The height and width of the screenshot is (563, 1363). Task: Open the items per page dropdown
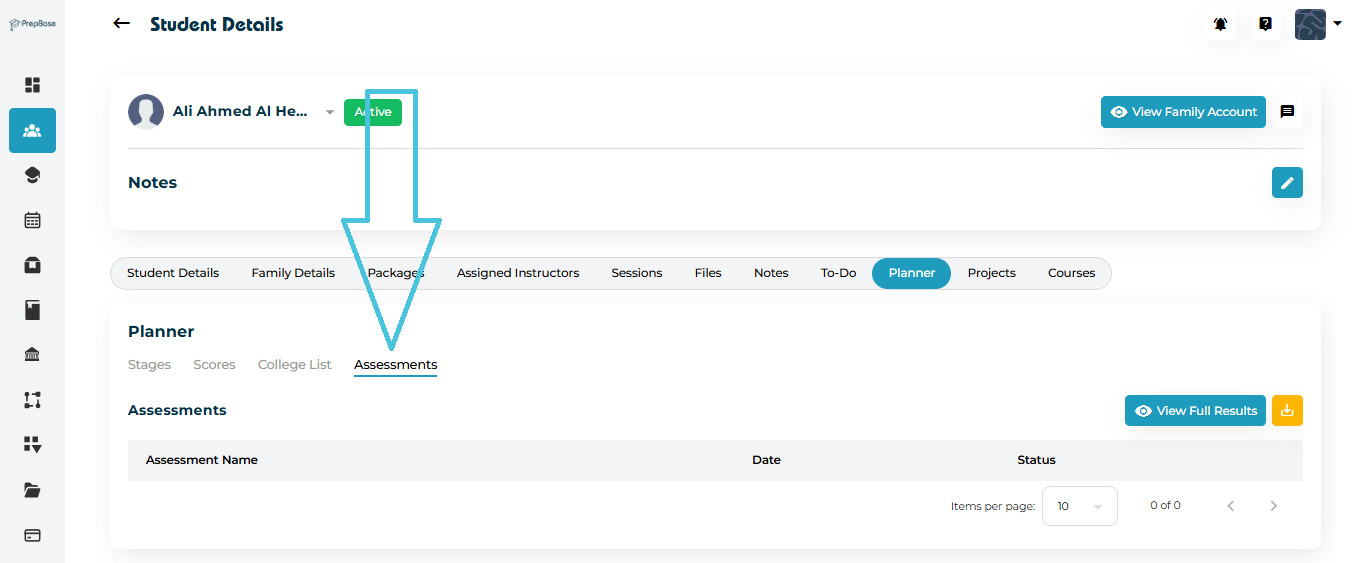[x=1079, y=506]
